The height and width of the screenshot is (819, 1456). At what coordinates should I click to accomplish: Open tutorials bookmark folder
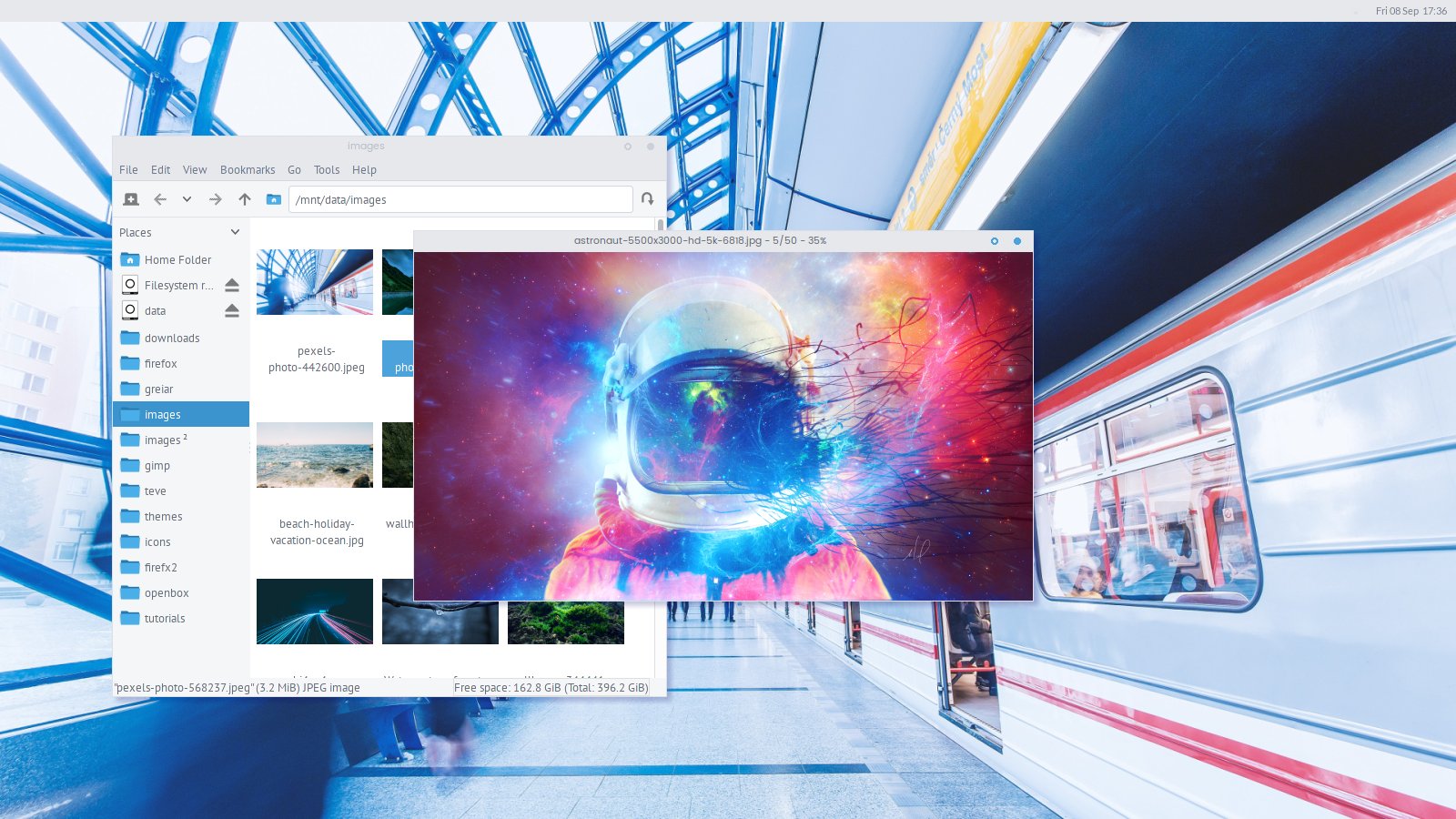point(181,619)
